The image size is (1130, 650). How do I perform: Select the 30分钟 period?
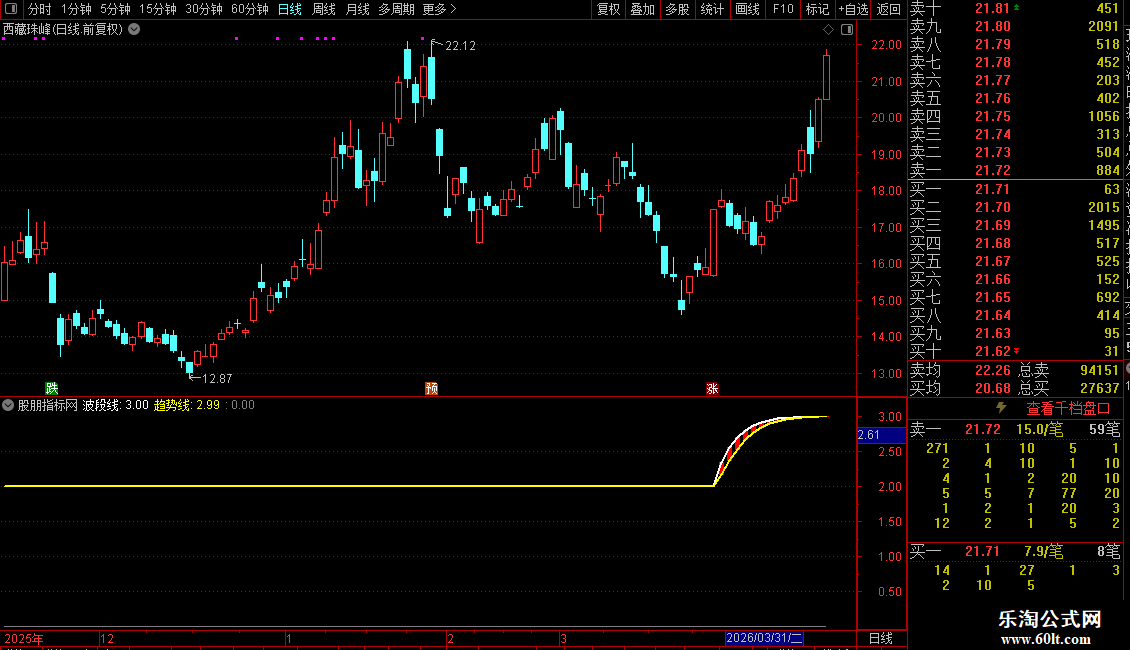coord(204,9)
